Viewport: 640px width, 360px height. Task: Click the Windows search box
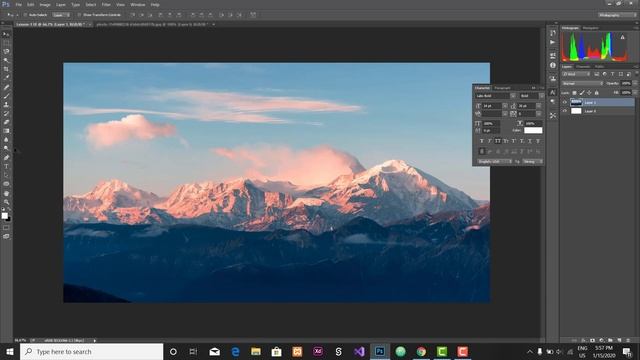click(91, 351)
